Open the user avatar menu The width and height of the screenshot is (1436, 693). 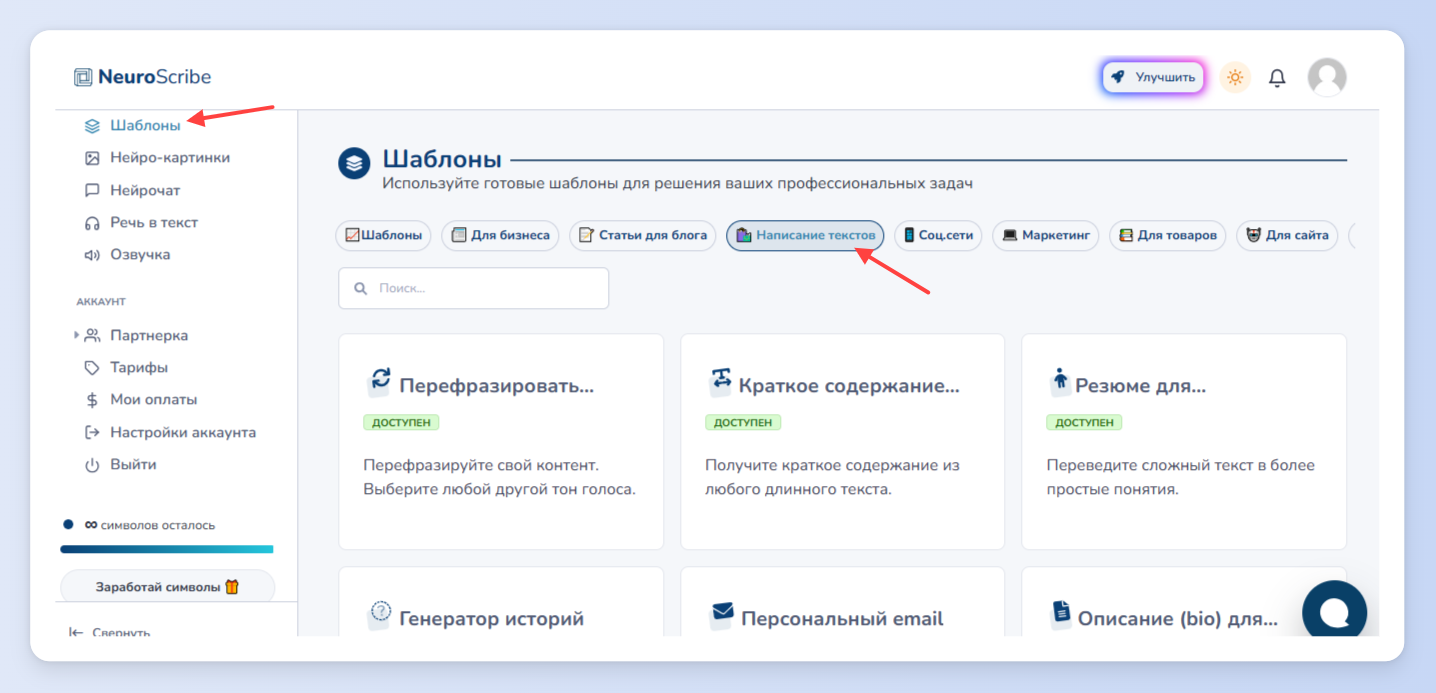point(1327,77)
